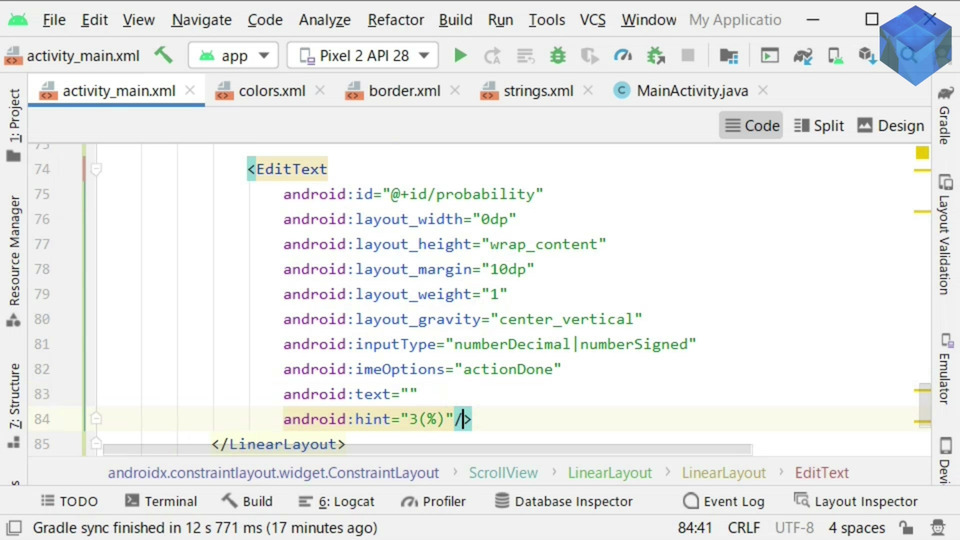Click the yellow inspection indicator square

pos(922,152)
